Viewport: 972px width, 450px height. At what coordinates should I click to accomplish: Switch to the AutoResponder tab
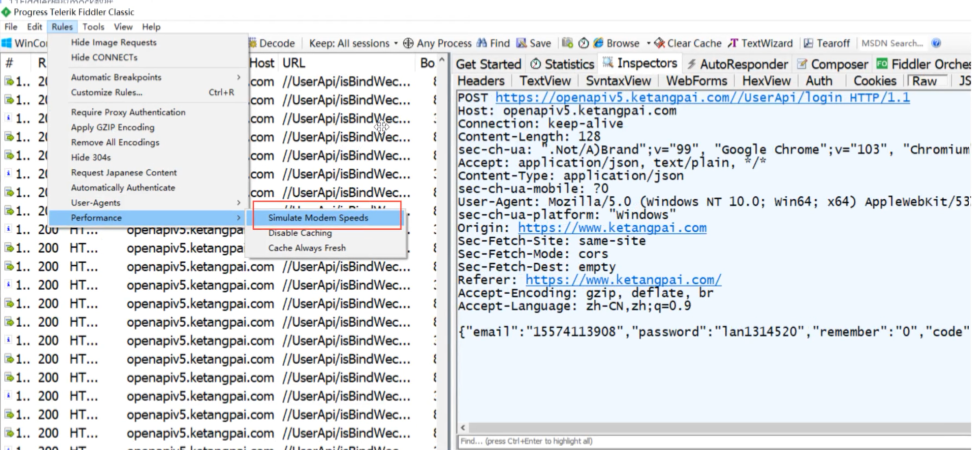(x=737, y=64)
